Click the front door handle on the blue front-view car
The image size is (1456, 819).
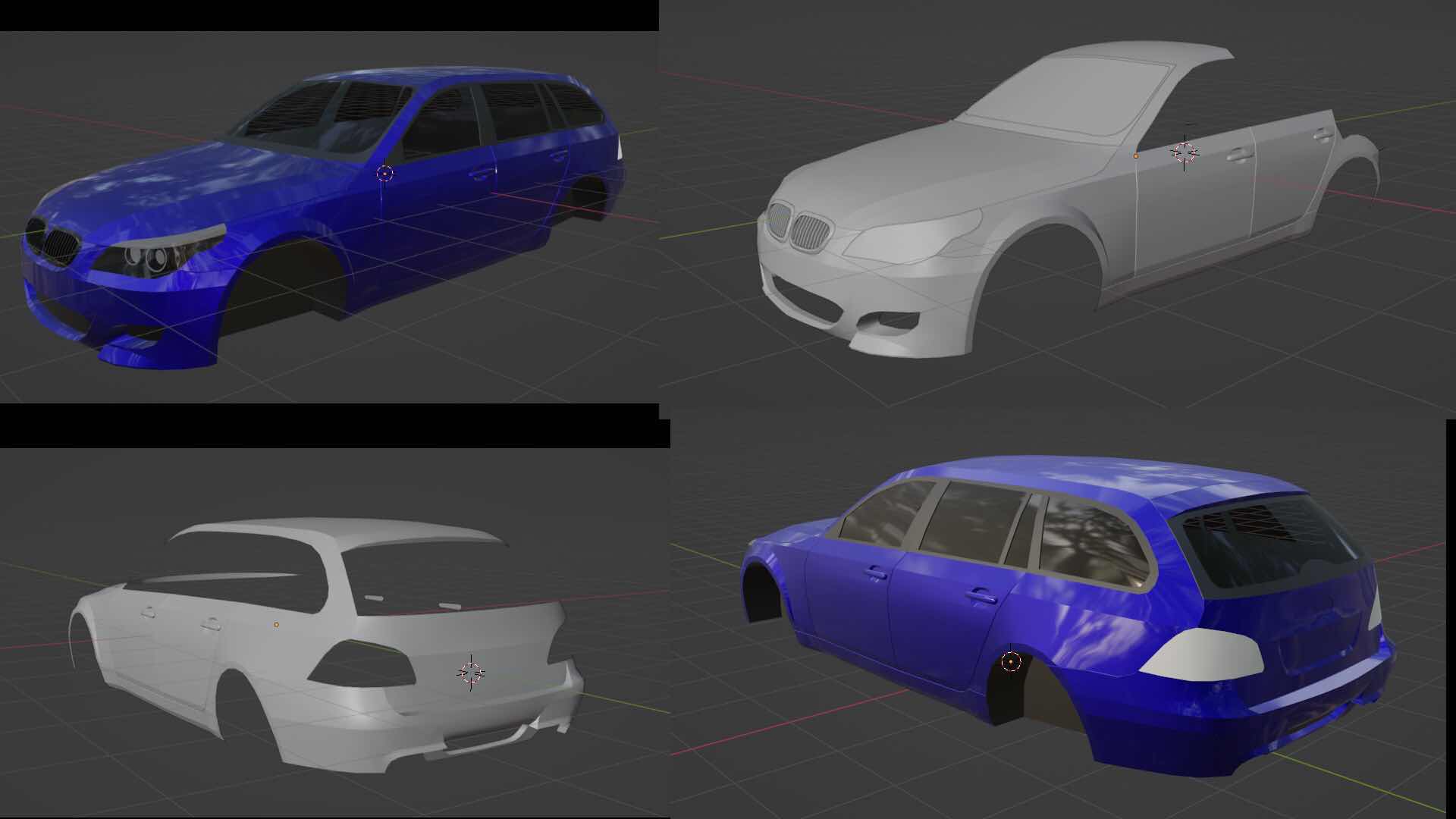point(481,174)
